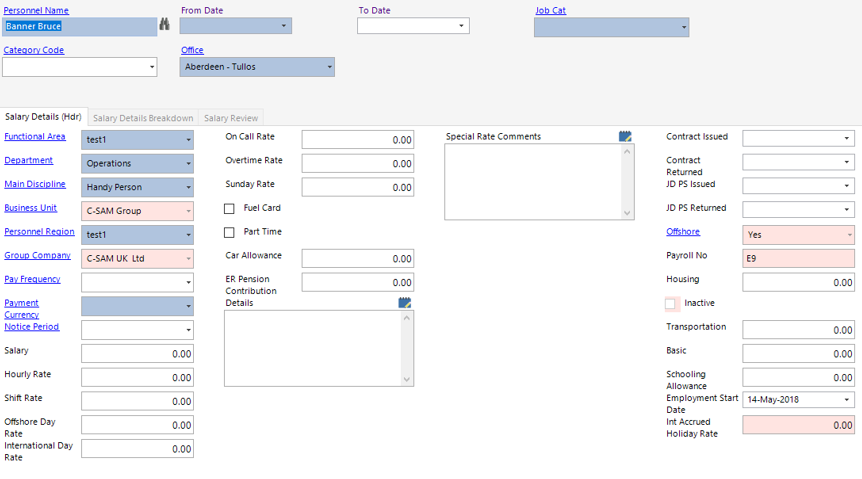Viewport: 862px width, 479px height.
Task: Click up arrow of Details box scrollbar
Action: tap(407, 318)
